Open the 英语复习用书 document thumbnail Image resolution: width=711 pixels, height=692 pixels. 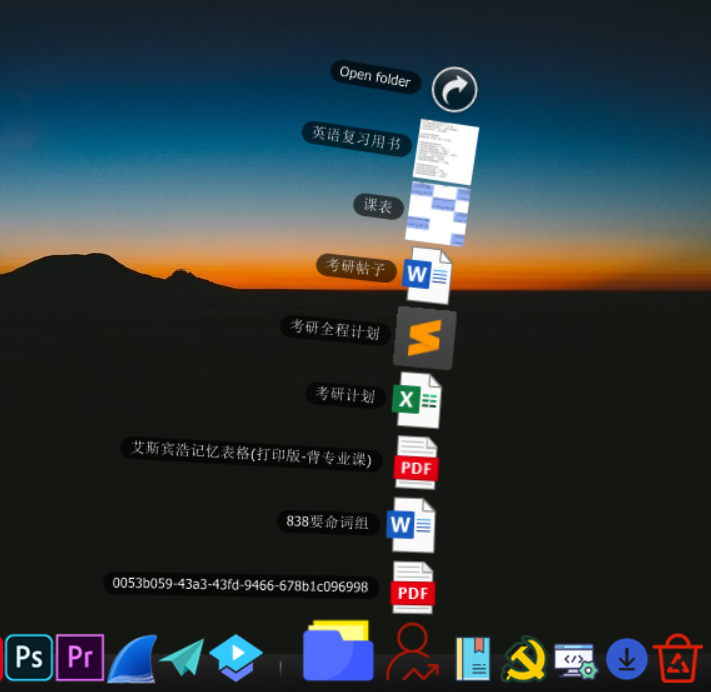point(446,150)
